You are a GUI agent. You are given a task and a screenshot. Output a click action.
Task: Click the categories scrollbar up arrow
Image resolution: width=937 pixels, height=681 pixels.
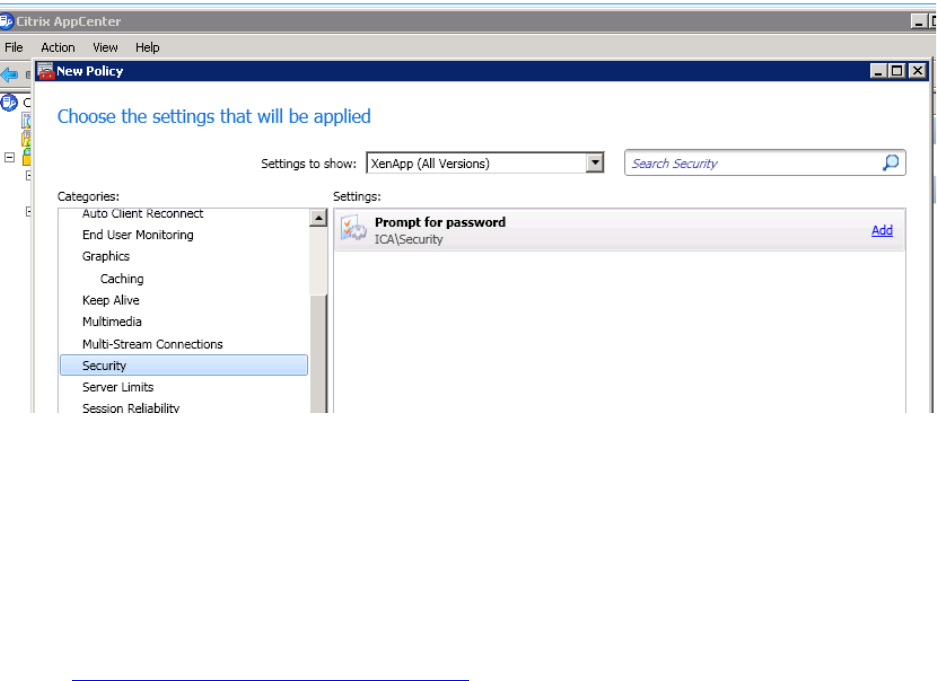pyautogui.click(x=319, y=218)
